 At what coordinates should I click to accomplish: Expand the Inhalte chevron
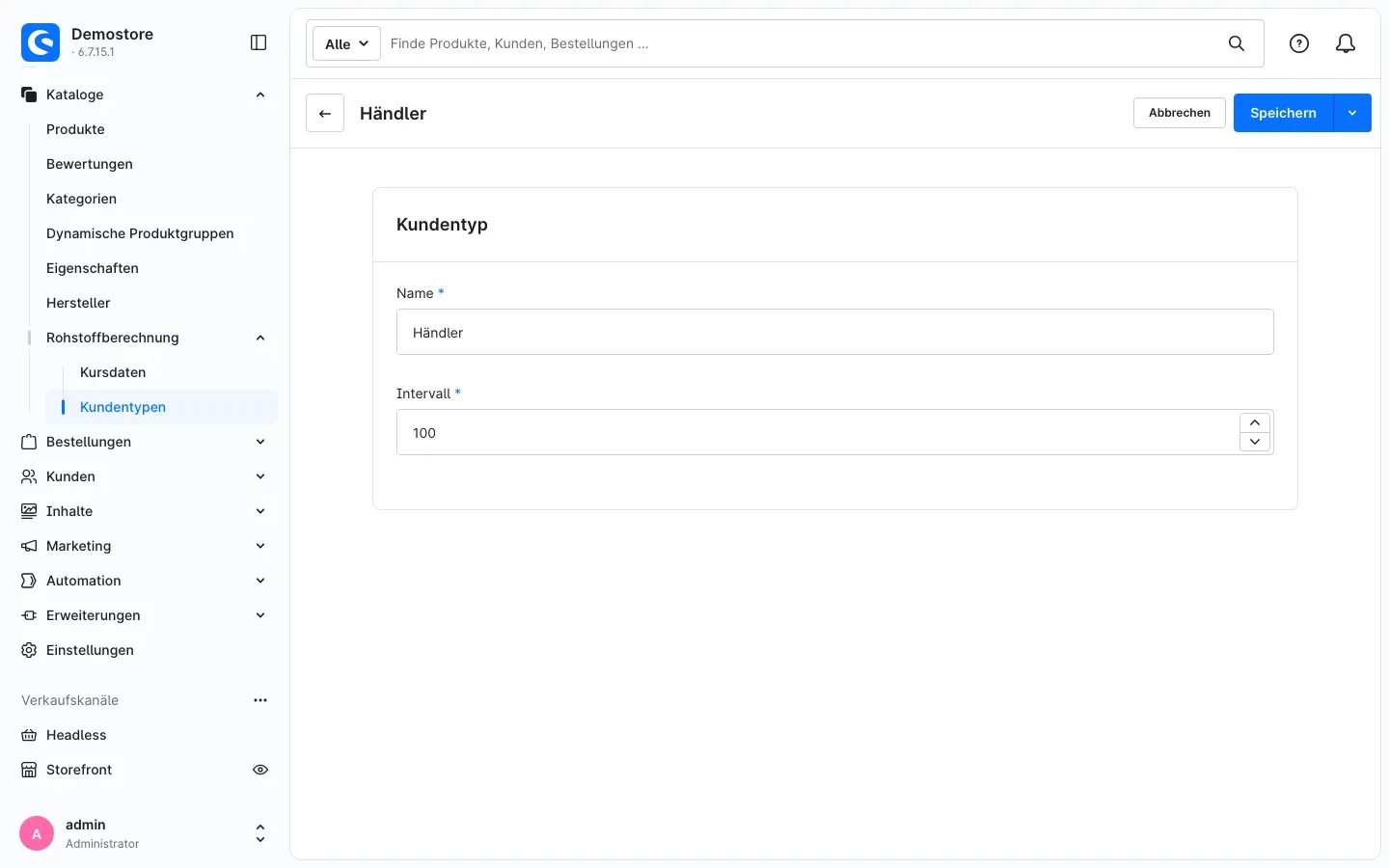[260, 511]
